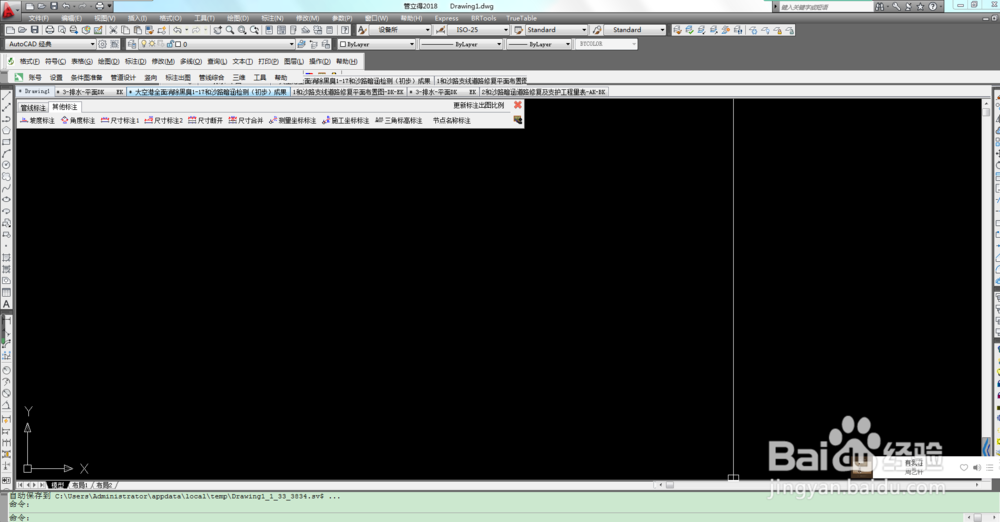
Task: Click the Save icon in standard toolbar
Action: pos(35,30)
